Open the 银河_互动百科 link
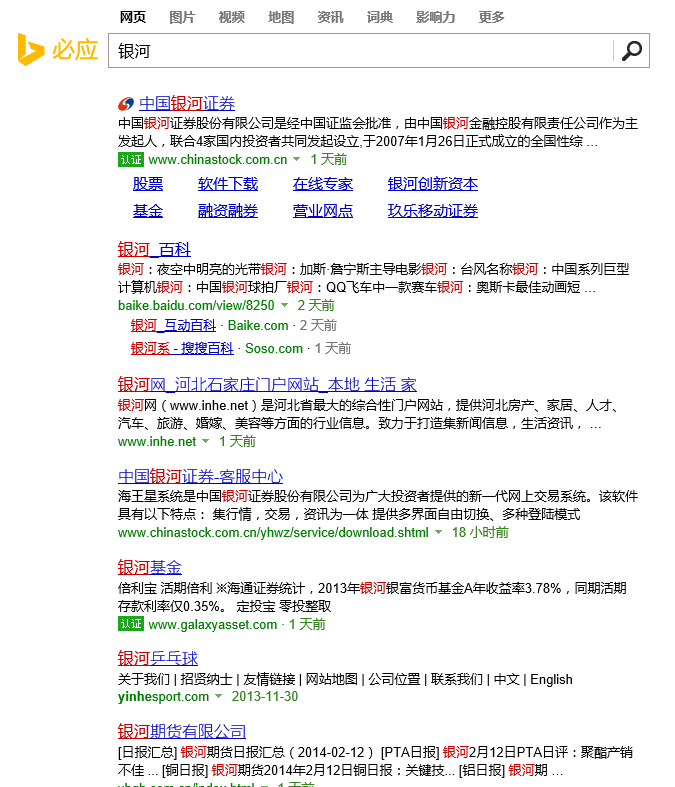675x787 pixels. tap(173, 325)
